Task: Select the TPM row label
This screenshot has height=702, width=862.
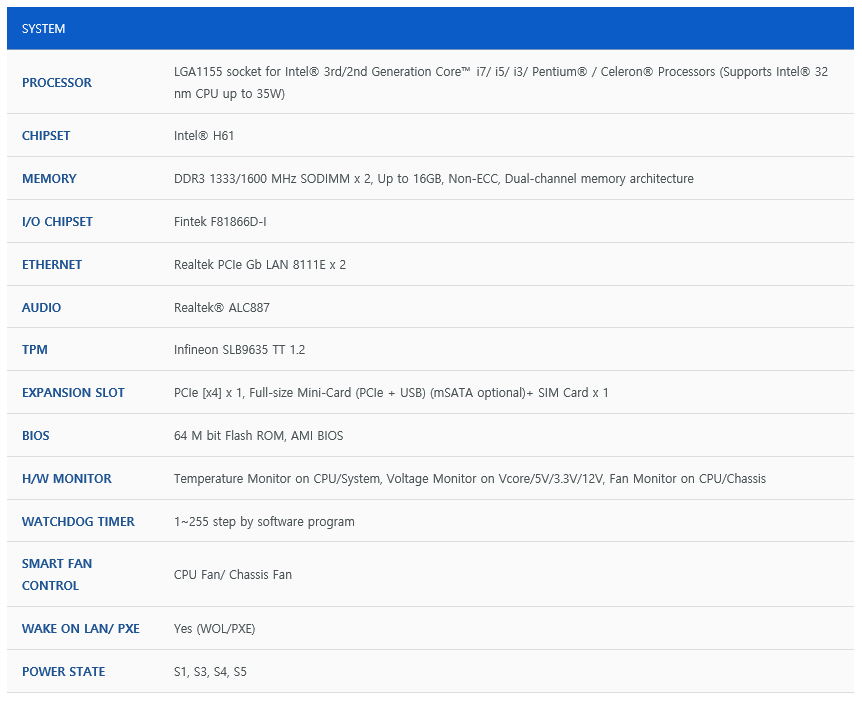Action: pos(35,350)
